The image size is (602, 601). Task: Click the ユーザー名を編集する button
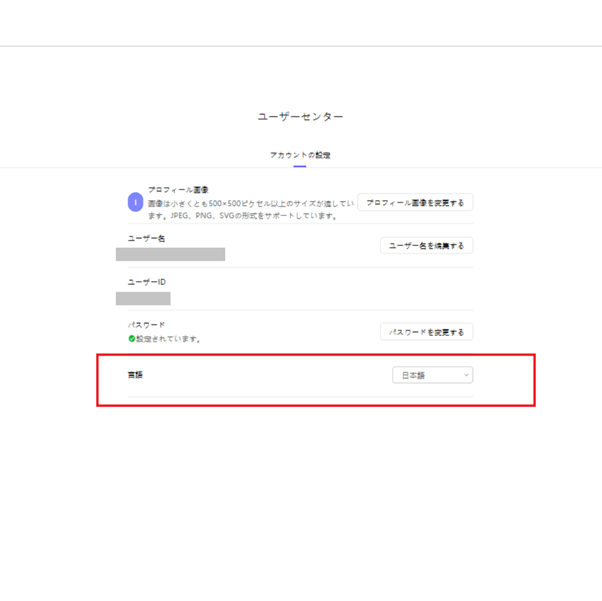tap(426, 245)
